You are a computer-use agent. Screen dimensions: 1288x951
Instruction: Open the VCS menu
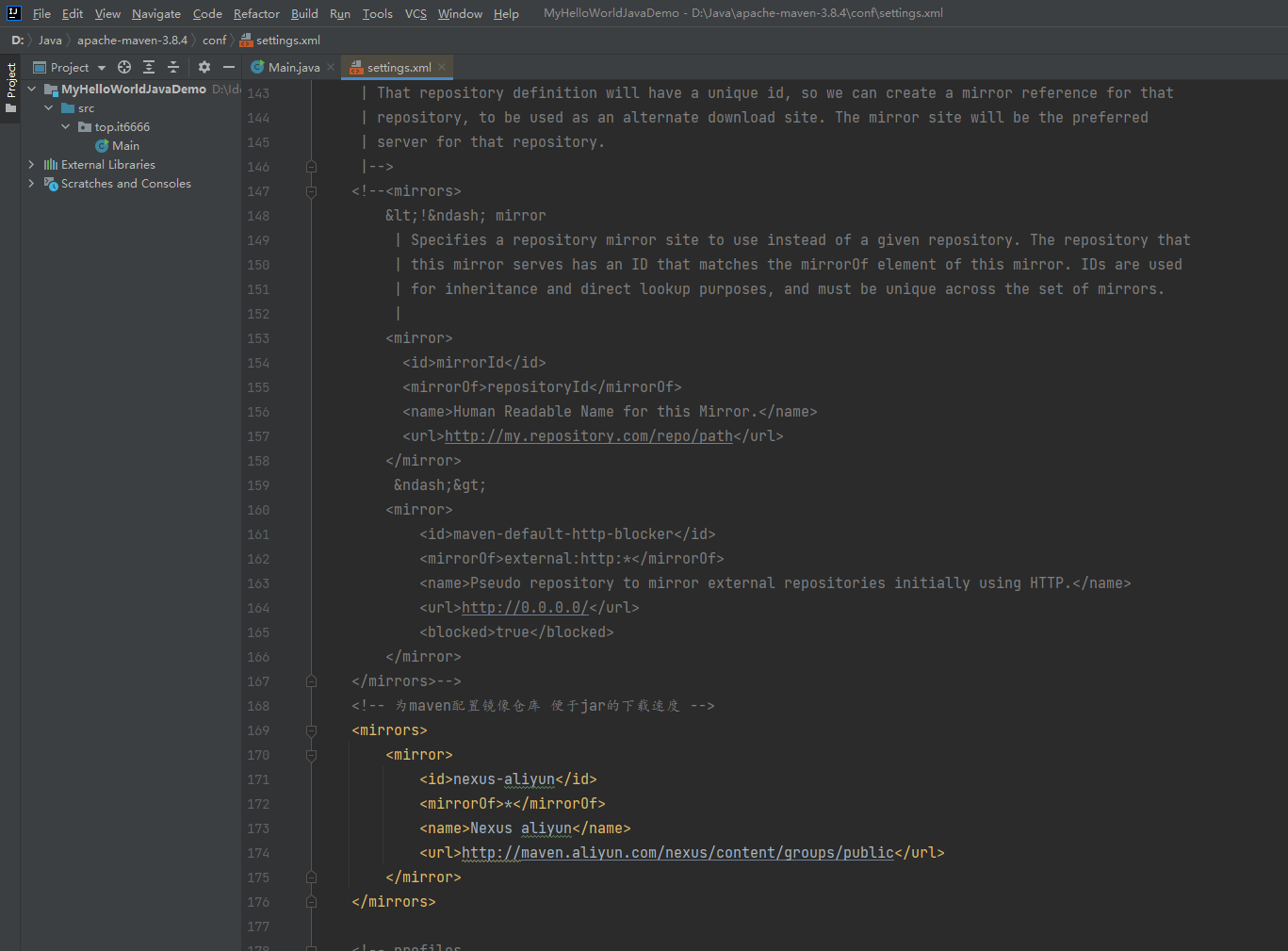[416, 13]
